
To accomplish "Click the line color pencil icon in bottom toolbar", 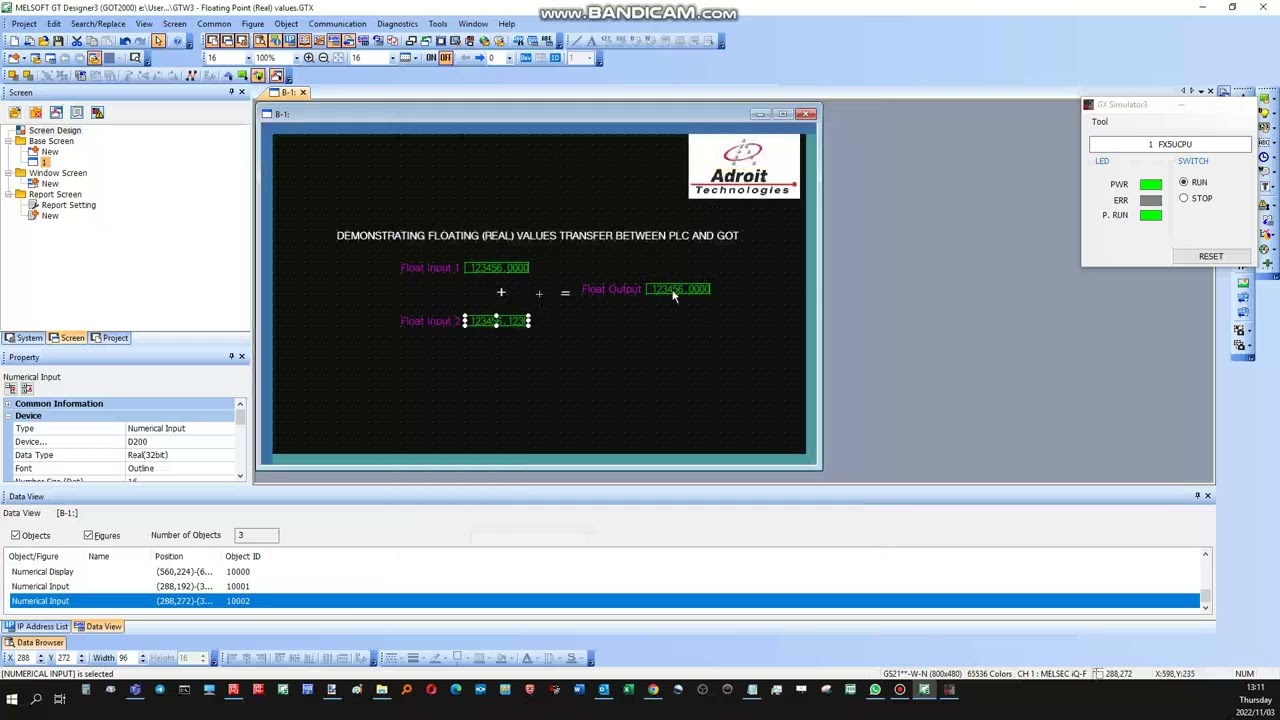I will point(435,658).
